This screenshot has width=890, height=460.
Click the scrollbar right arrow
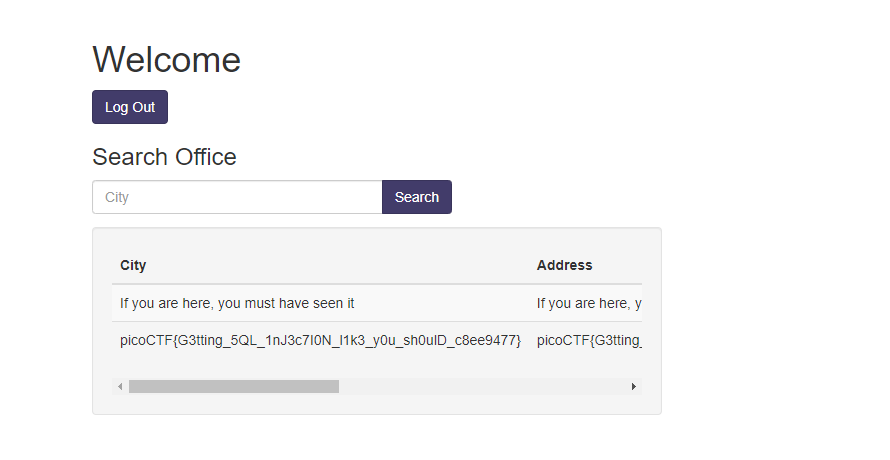633,386
